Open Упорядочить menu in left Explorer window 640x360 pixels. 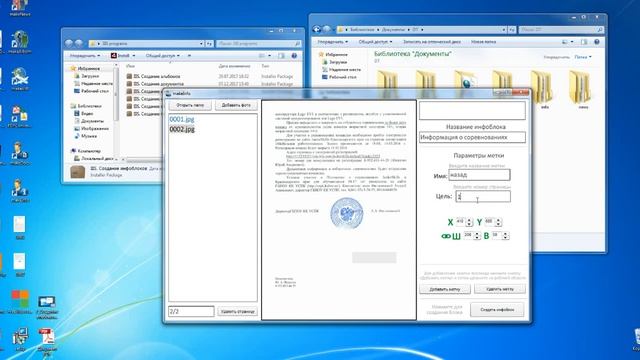click(84, 56)
